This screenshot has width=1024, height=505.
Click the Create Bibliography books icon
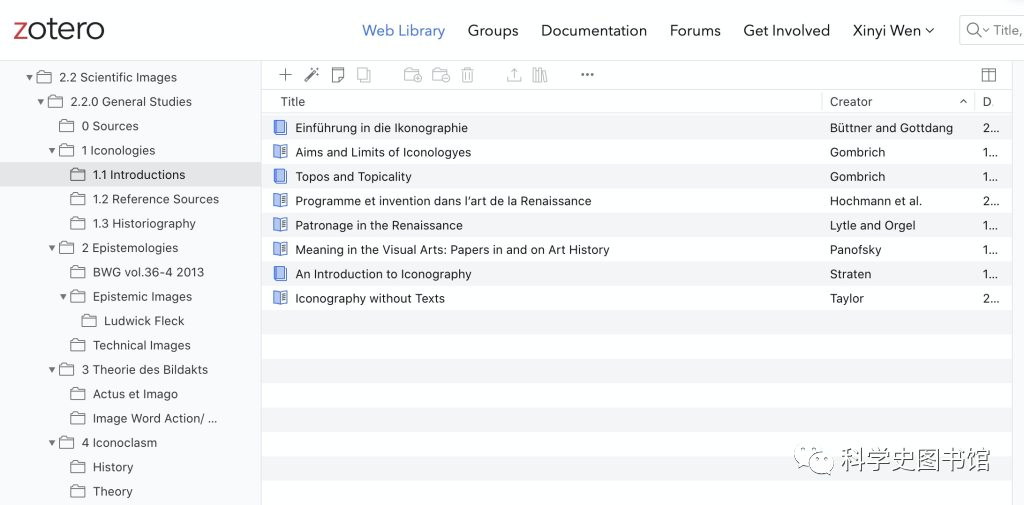click(540, 75)
